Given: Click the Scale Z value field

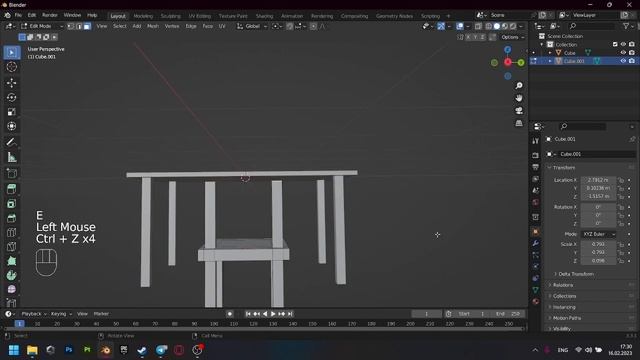Looking at the screenshot, I should 598,260.
